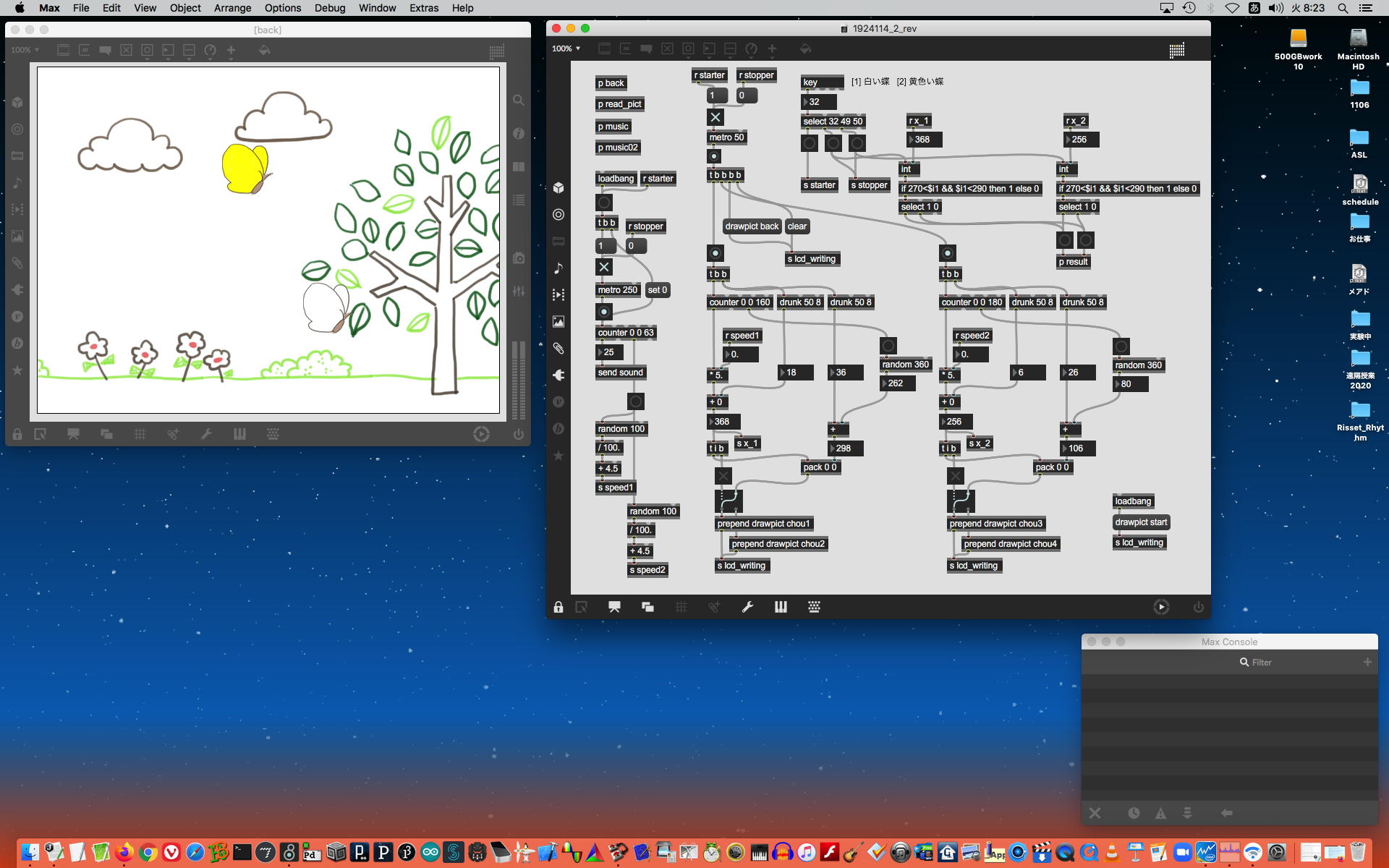This screenshot has height=868, width=1389.
Task: Toggle the X toggle above metro 50
Action: pos(715,117)
